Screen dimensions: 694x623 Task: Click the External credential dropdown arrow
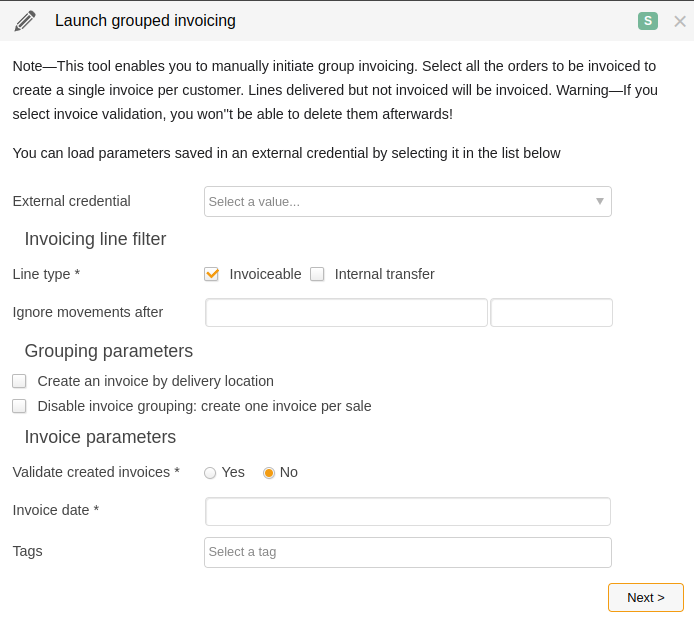pos(600,201)
